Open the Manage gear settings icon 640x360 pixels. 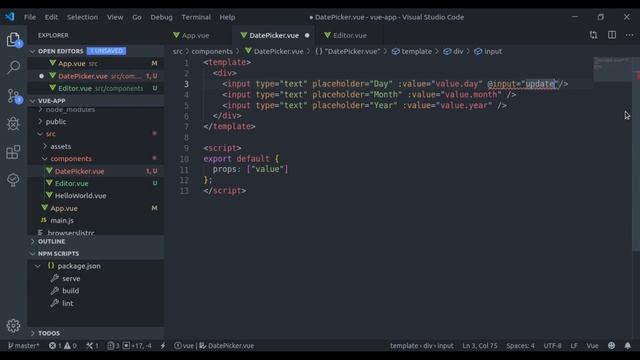pyautogui.click(x=13, y=325)
